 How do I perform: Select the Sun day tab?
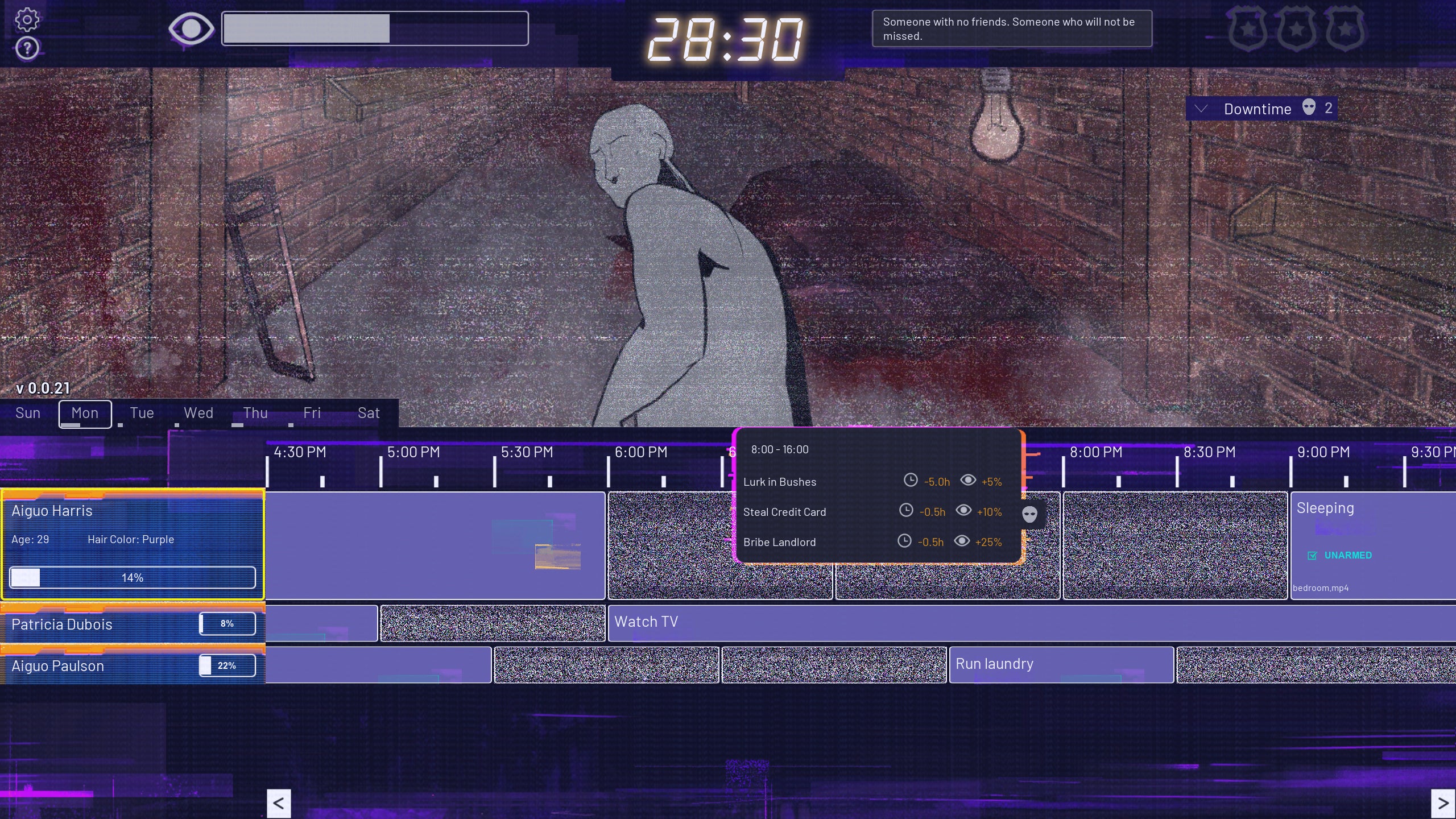click(x=27, y=413)
